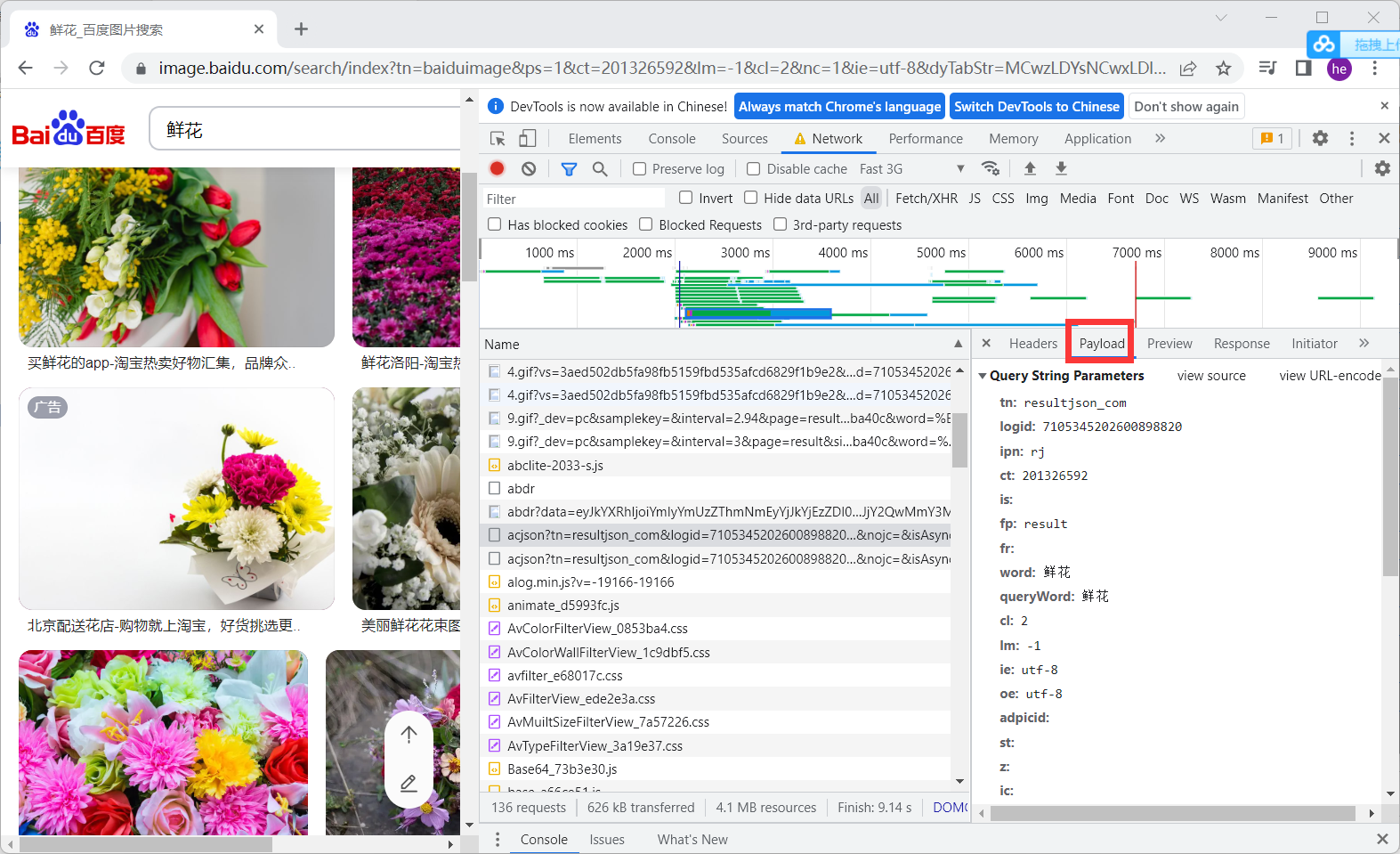Screen dimensions: 1400x854
Task: Collapse Query String Parameters section
Action: 983,376
